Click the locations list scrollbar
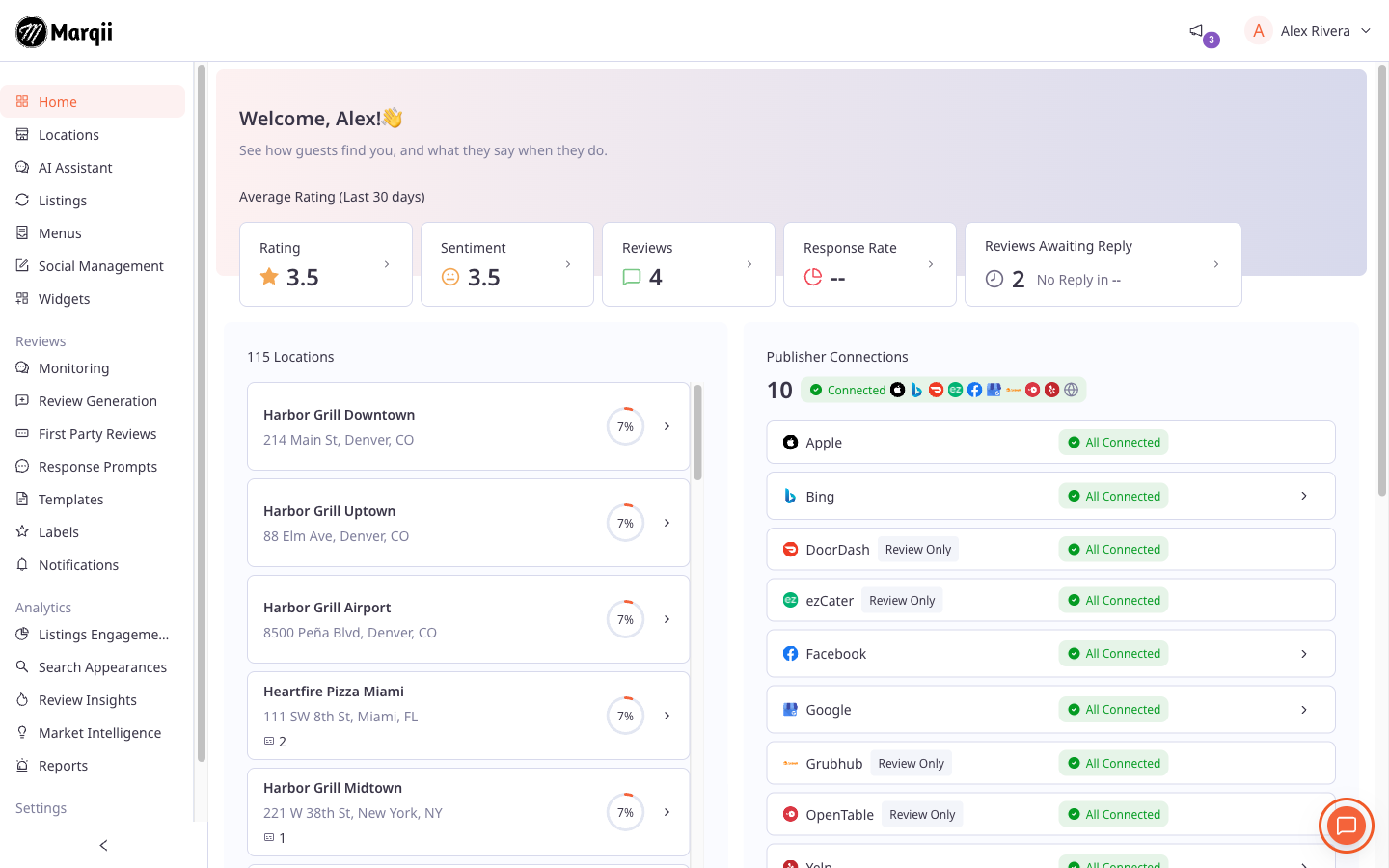Image resolution: width=1389 pixels, height=868 pixels. click(697, 432)
